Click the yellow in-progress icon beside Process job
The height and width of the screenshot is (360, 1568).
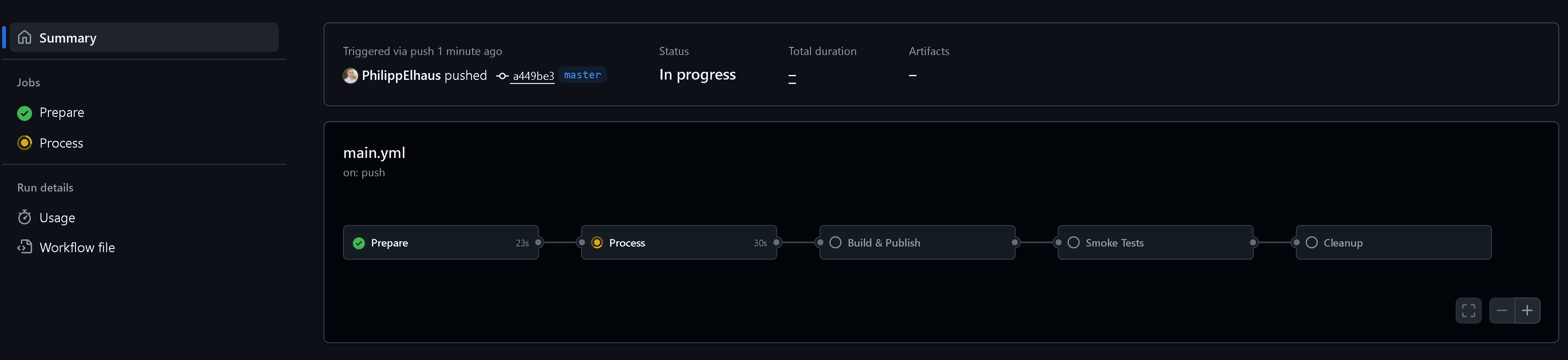click(x=24, y=143)
